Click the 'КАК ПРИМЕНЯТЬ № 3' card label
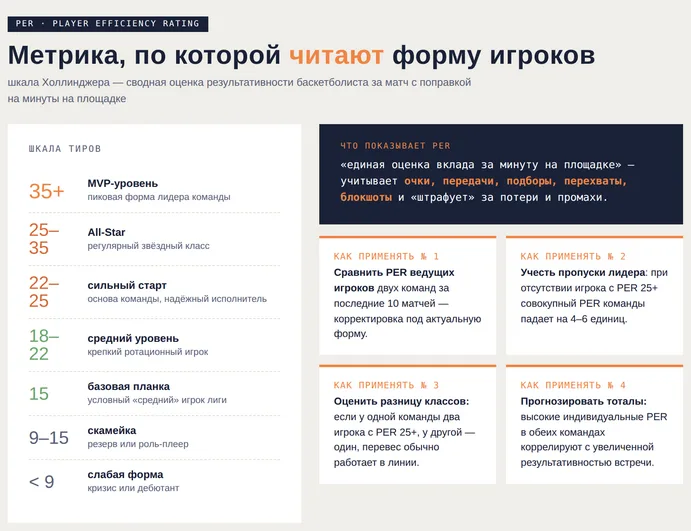This screenshot has height=531, width=691. pyautogui.click(x=386, y=385)
